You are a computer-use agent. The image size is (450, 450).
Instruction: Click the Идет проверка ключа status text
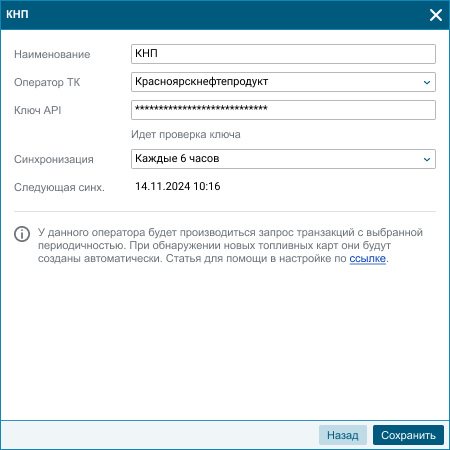tap(186, 135)
